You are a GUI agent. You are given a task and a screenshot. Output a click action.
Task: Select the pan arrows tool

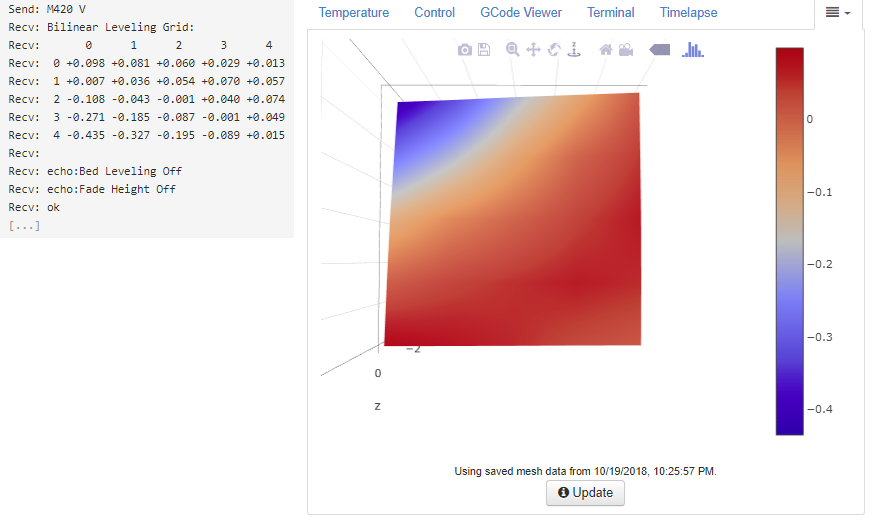pos(534,50)
